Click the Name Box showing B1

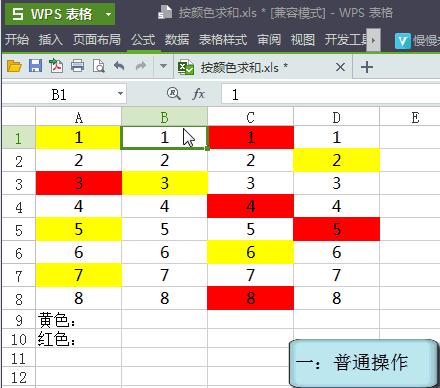[x=59, y=94]
